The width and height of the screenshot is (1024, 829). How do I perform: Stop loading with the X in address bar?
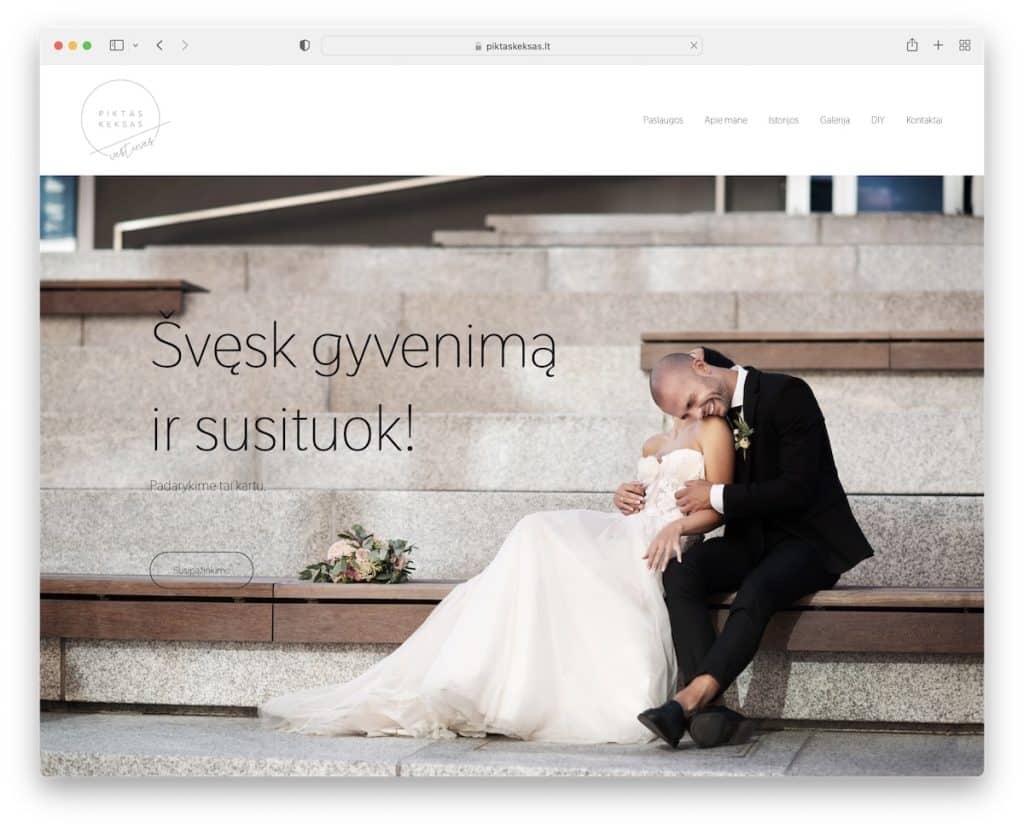(x=694, y=46)
